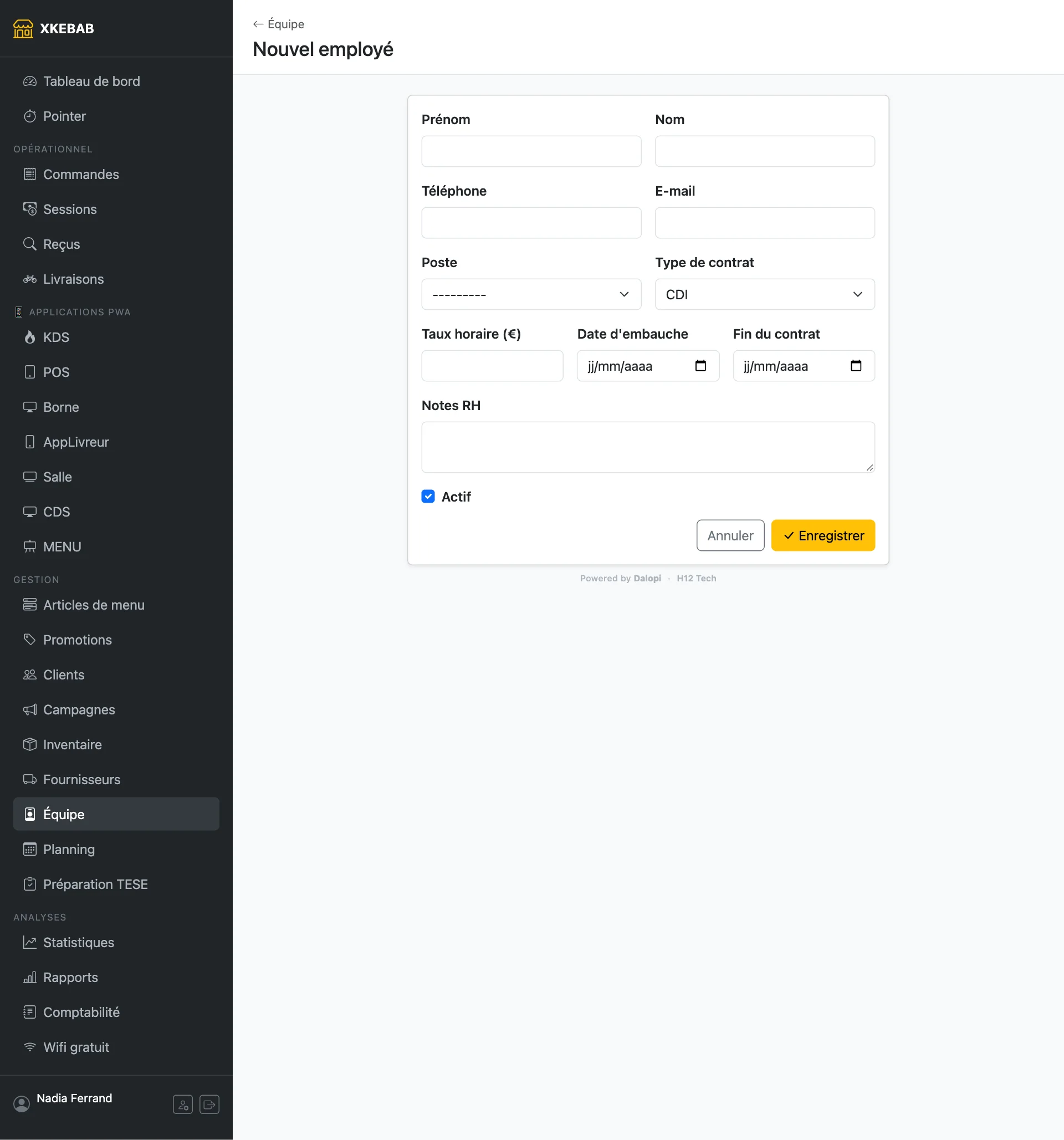Click the Wifi gratuit signal icon

click(30, 1047)
